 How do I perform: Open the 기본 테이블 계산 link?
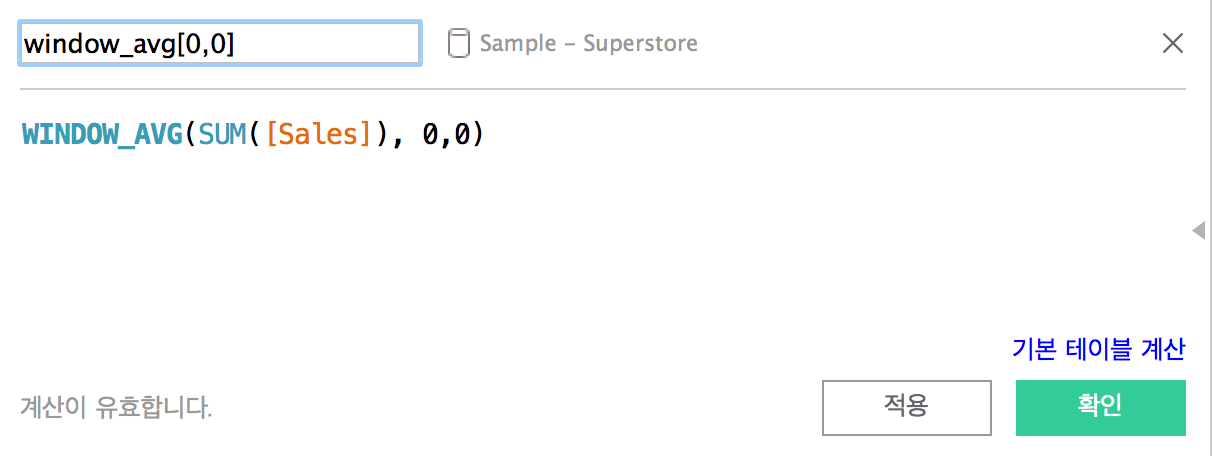[x=1098, y=349]
